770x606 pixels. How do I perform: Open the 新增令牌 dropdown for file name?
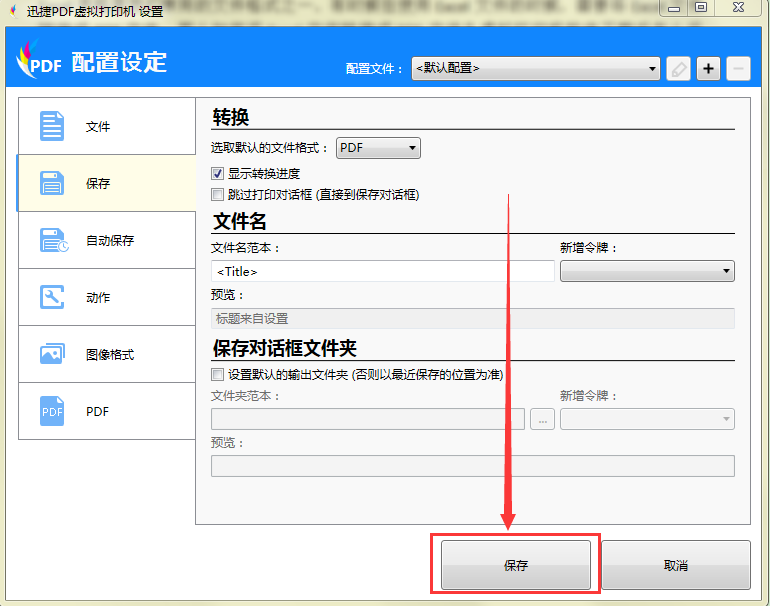point(647,271)
